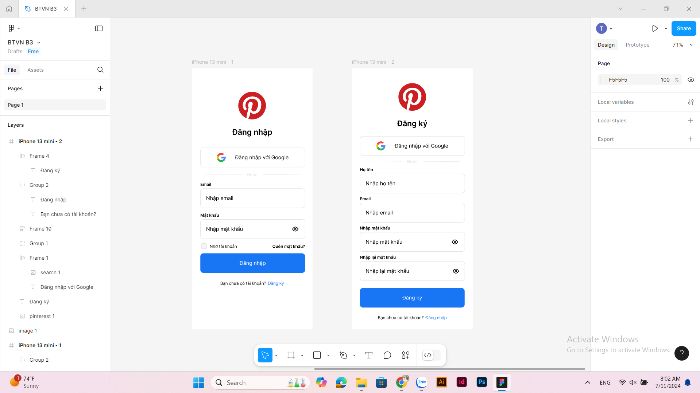Click the page background color swatch
Screen dimensions: 700x393
[x=604, y=80]
